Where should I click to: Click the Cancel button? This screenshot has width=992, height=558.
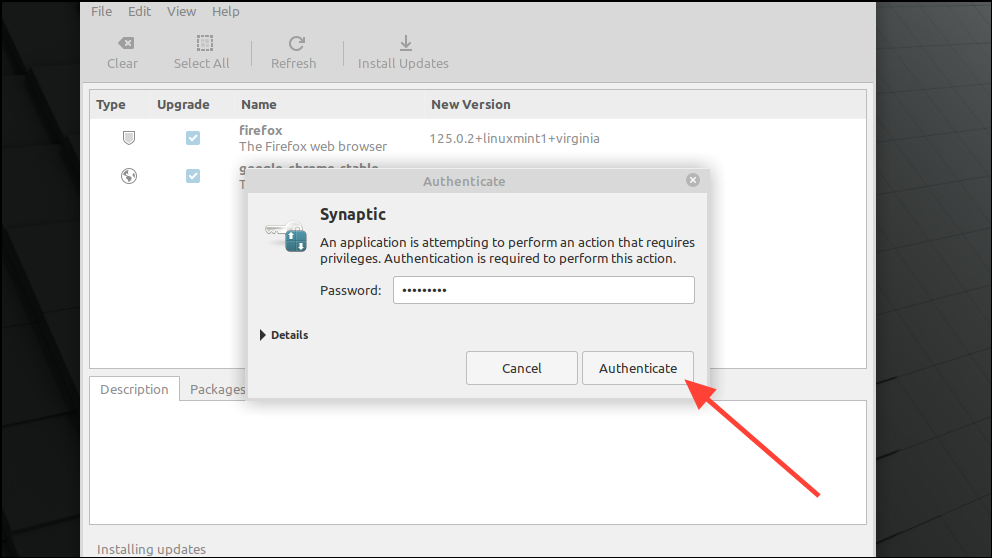pyautogui.click(x=522, y=368)
